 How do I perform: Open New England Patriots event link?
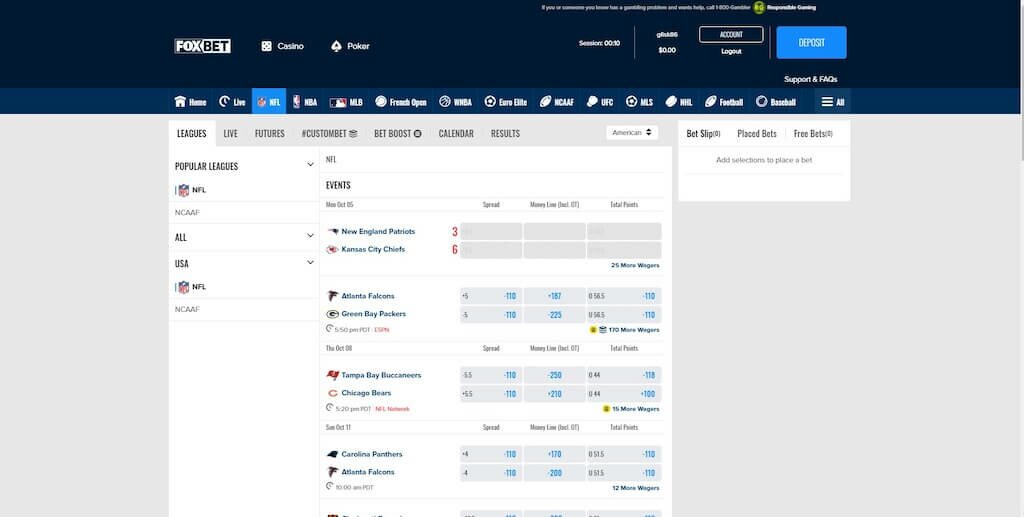coord(377,231)
